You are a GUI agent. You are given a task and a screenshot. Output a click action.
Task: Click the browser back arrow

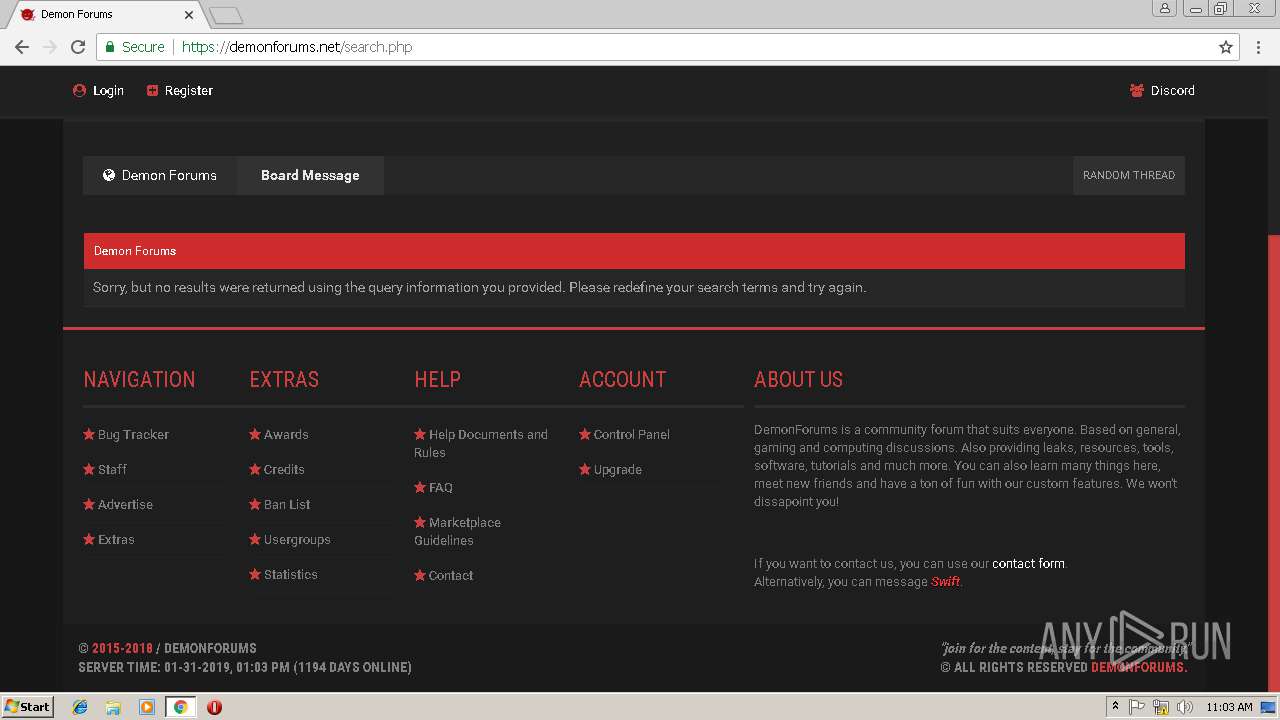click(x=22, y=47)
